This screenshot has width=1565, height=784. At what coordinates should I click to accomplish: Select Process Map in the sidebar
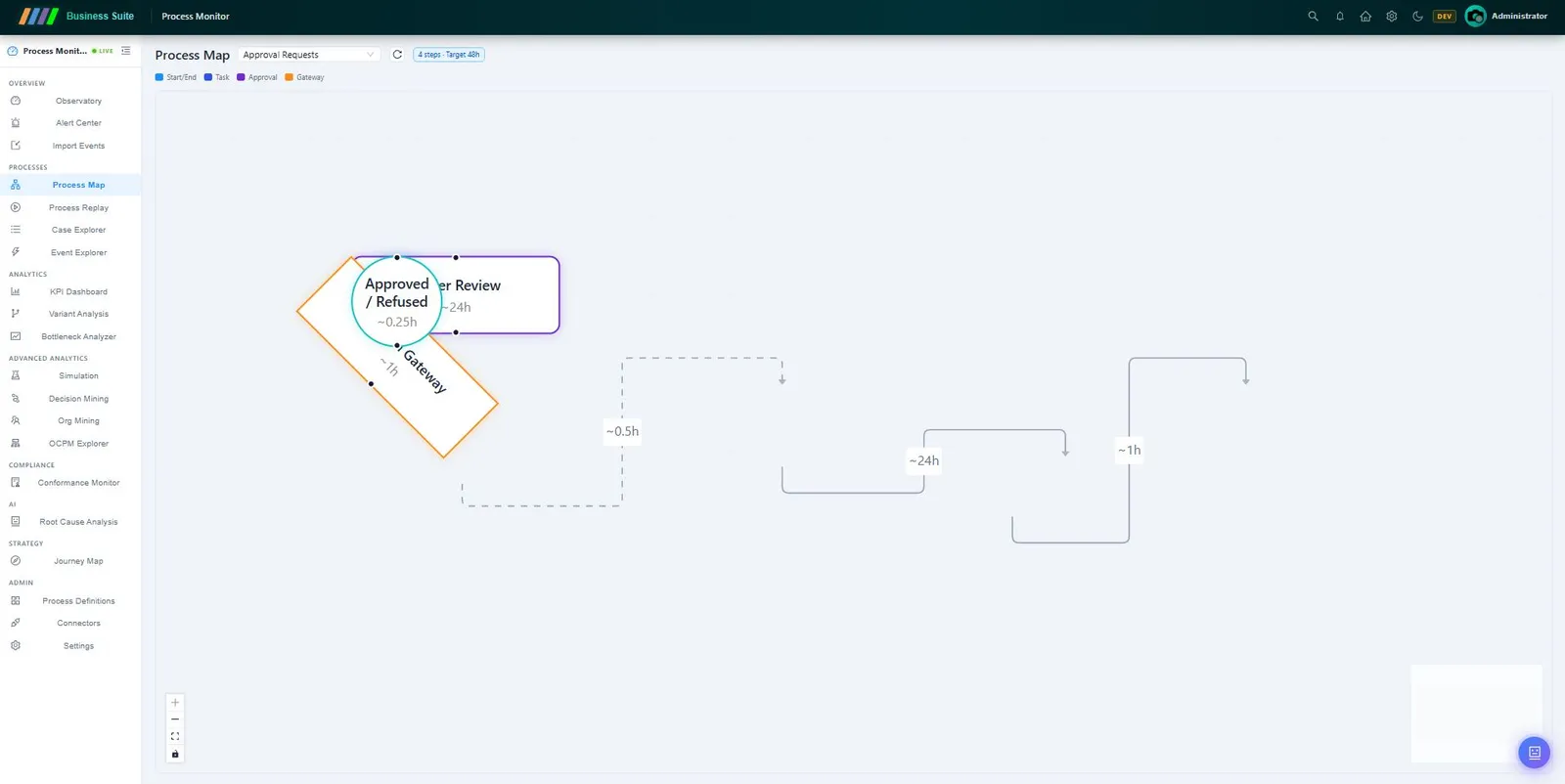70,185
